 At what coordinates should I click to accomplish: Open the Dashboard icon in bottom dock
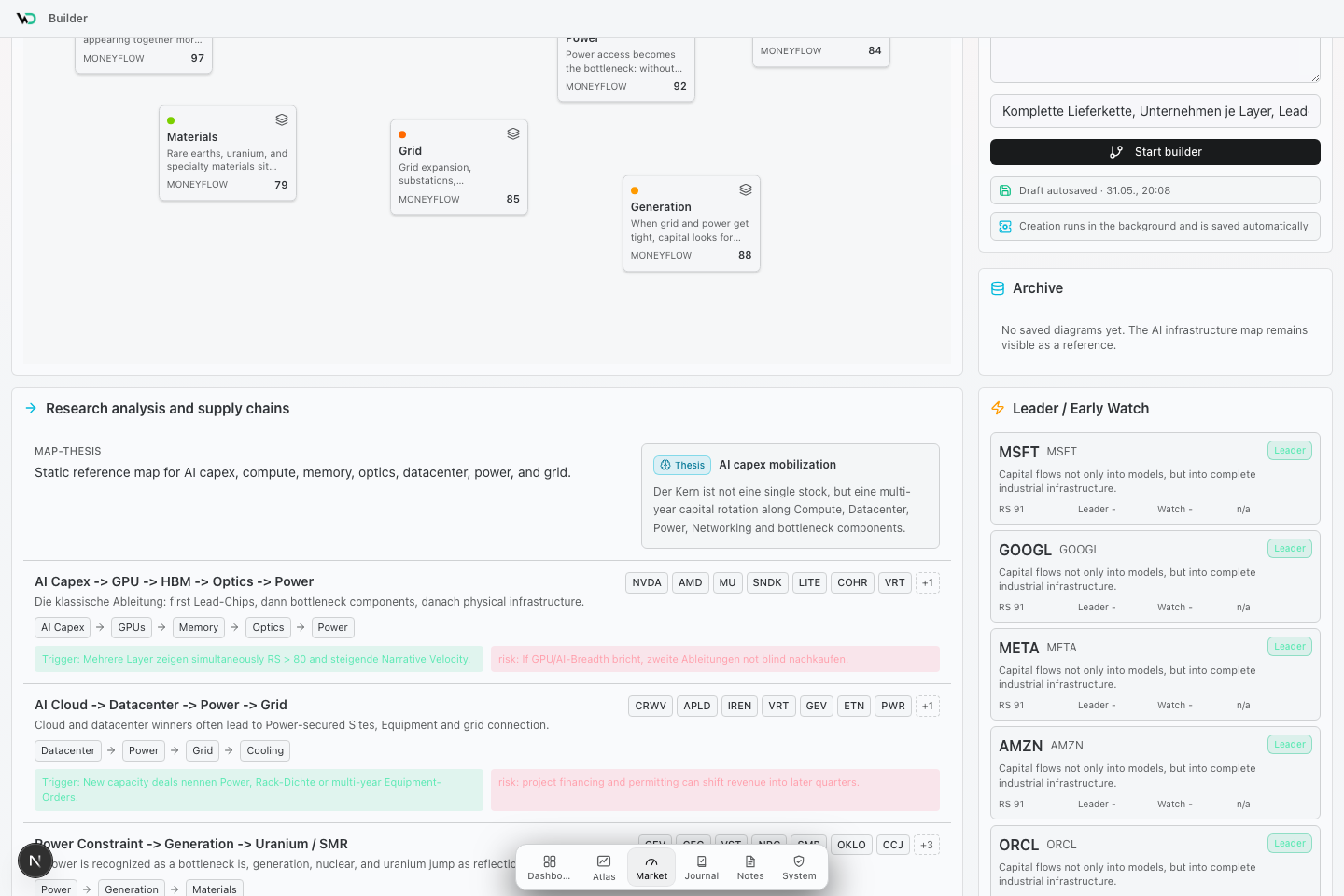[549, 868]
